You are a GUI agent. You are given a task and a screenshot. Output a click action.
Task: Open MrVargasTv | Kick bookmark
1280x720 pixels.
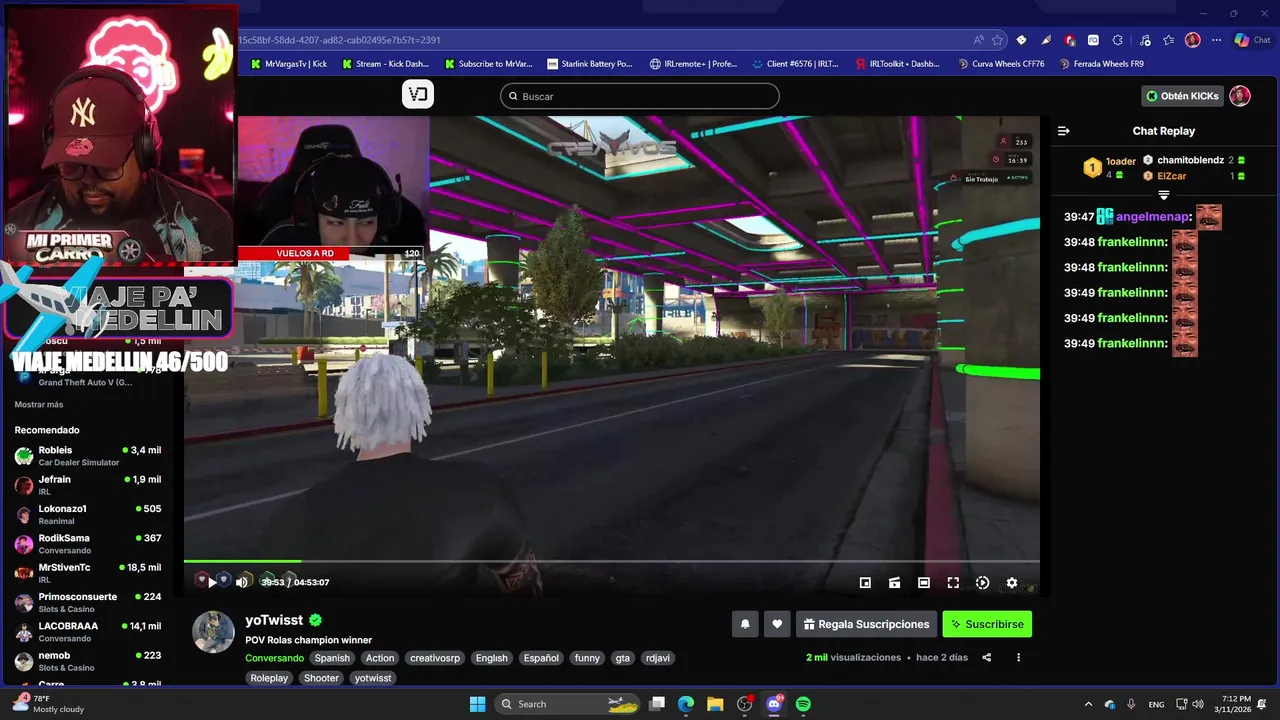(x=289, y=64)
